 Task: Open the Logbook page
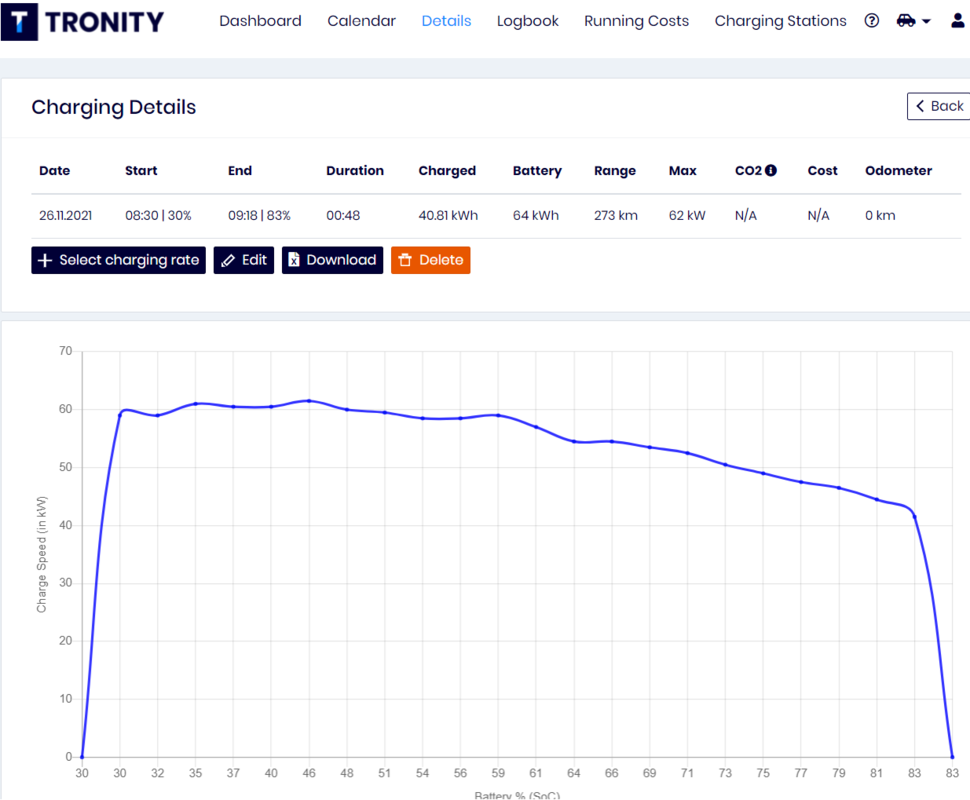click(x=527, y=21)
